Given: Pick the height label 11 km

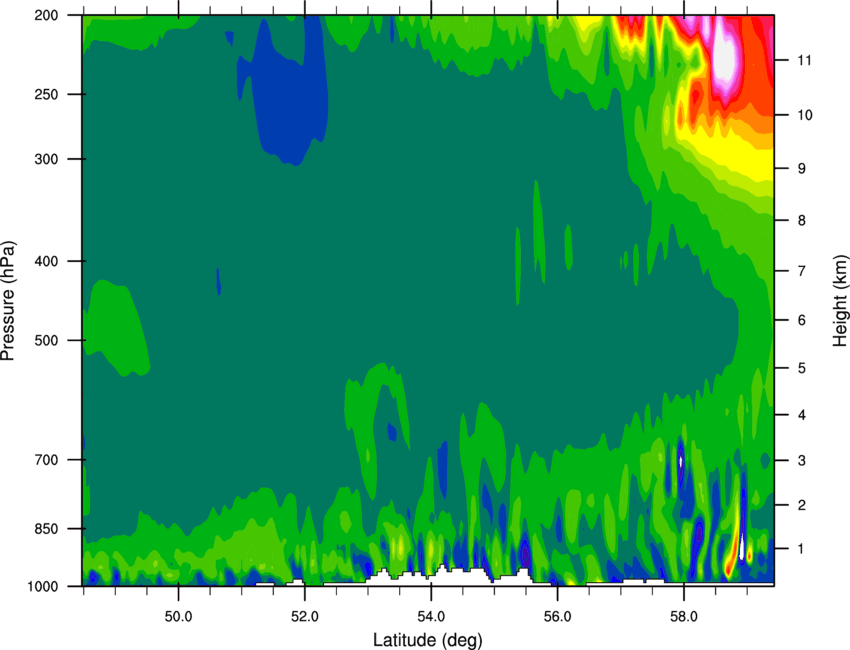Looking at the screenshot, I should [x=804, y=60].
